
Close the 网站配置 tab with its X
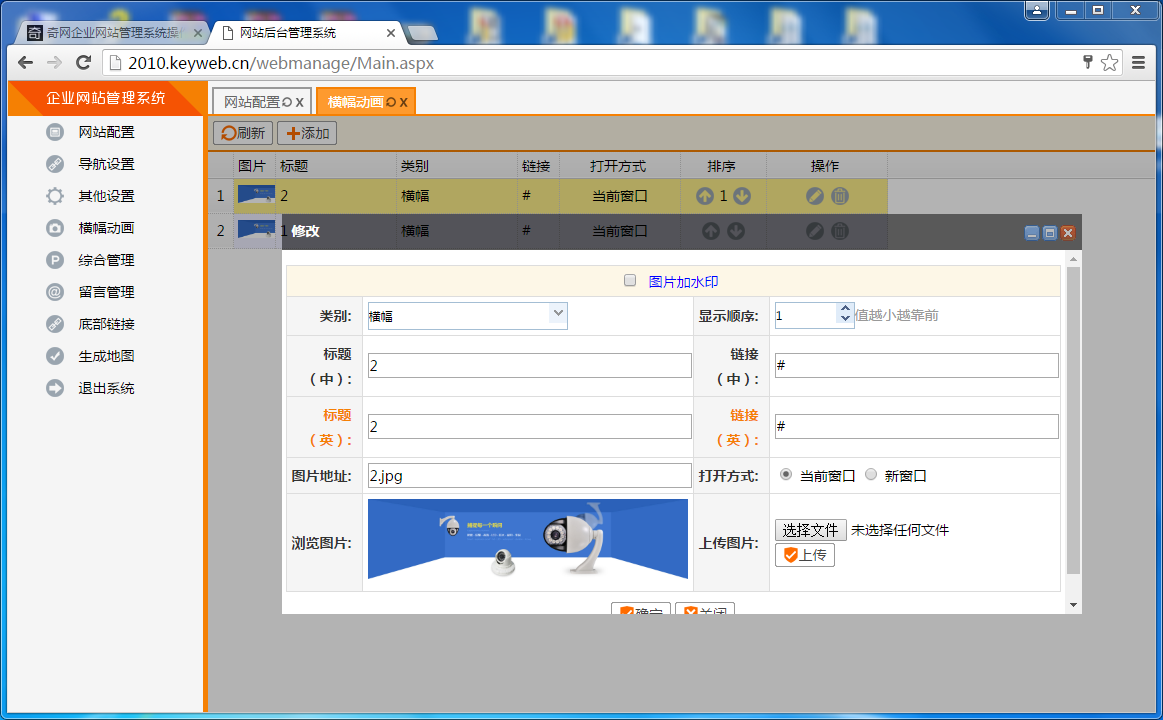[x=300, y=102]
